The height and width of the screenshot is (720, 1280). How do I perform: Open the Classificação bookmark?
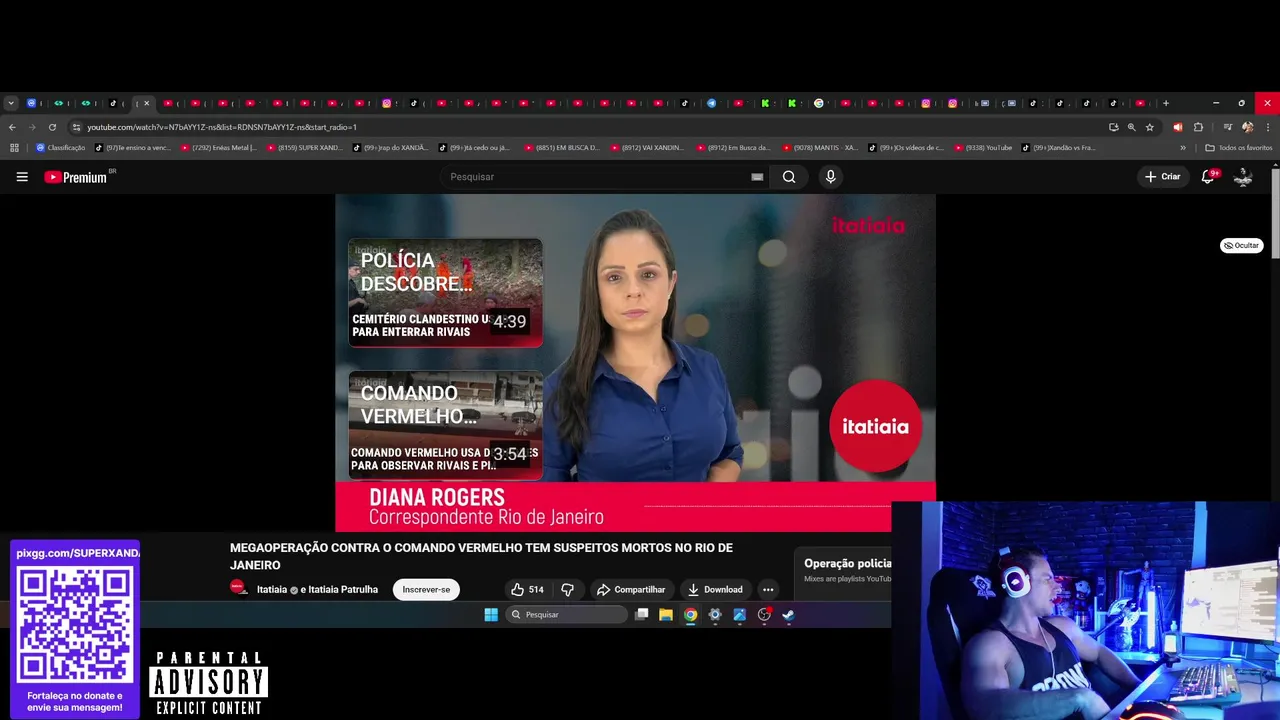coord(61,148)
